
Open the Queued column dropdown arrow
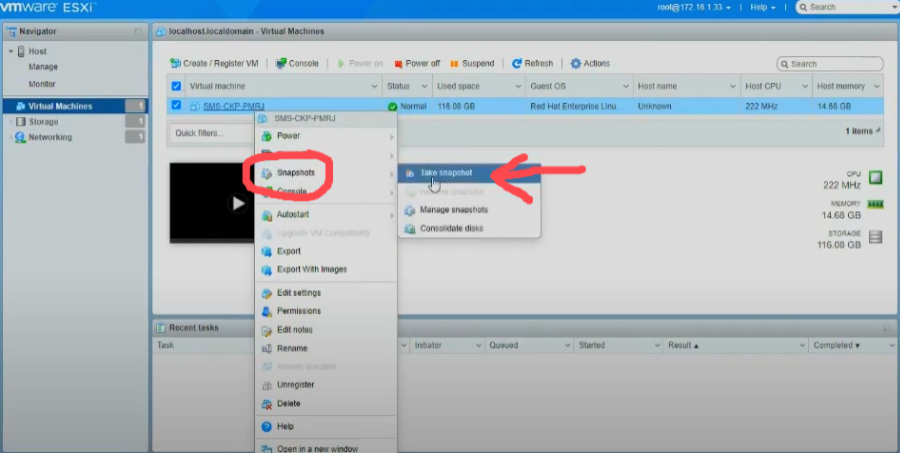click(x=567, y=345)
